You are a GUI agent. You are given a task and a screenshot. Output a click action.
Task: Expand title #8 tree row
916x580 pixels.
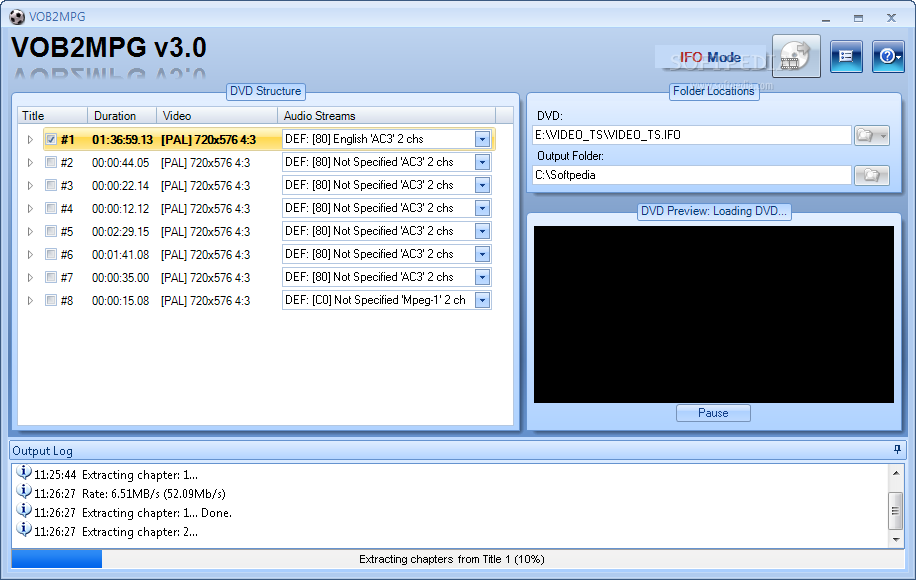pyautogui.click(x=30, y=300)
